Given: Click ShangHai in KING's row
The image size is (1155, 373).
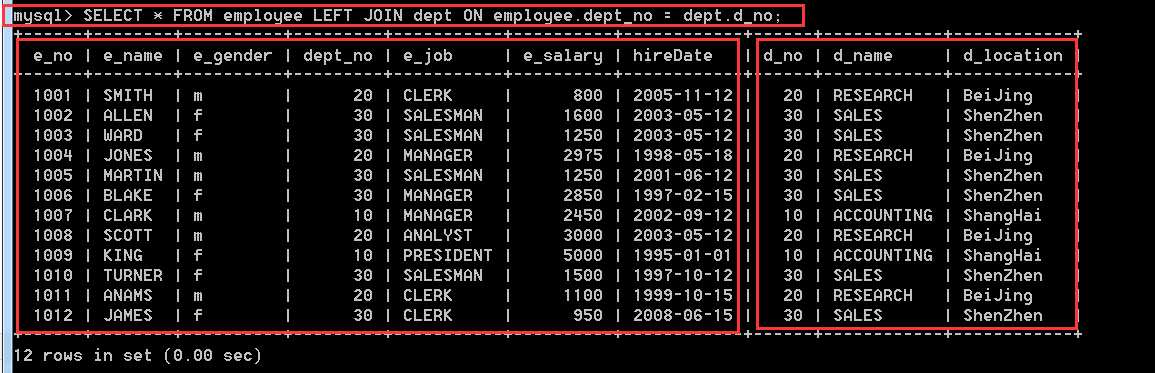Looking at the screenshot, I should tap(1003, 256).
